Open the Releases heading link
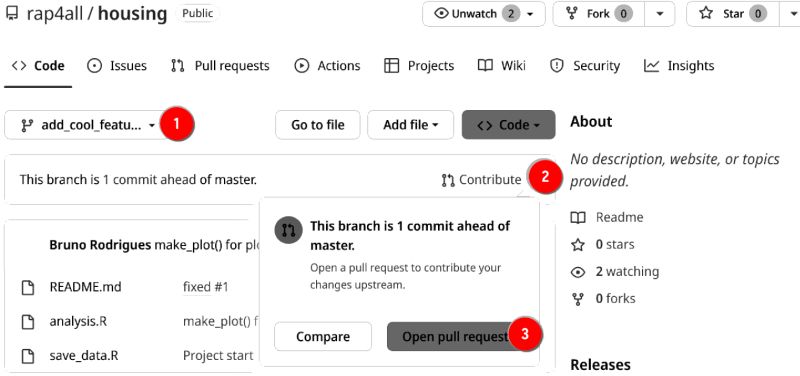800x376 pixels. 600,365
